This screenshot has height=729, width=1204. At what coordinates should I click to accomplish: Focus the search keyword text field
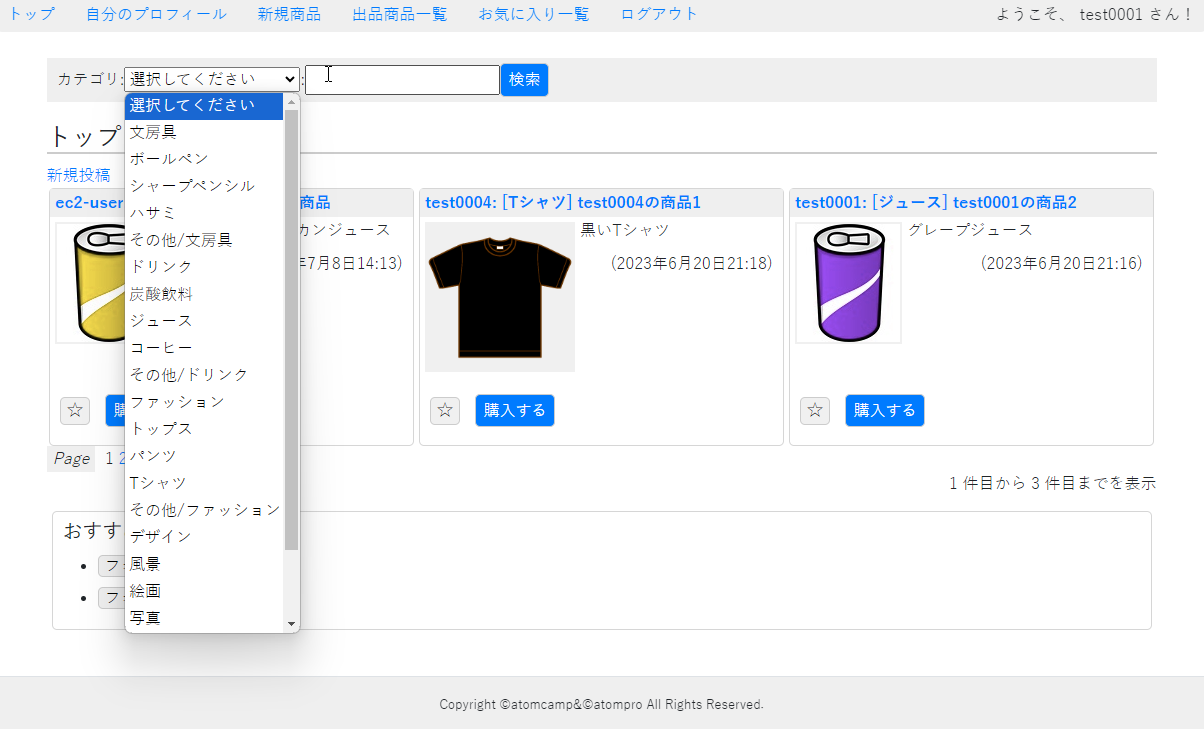[x=402, y=80]
